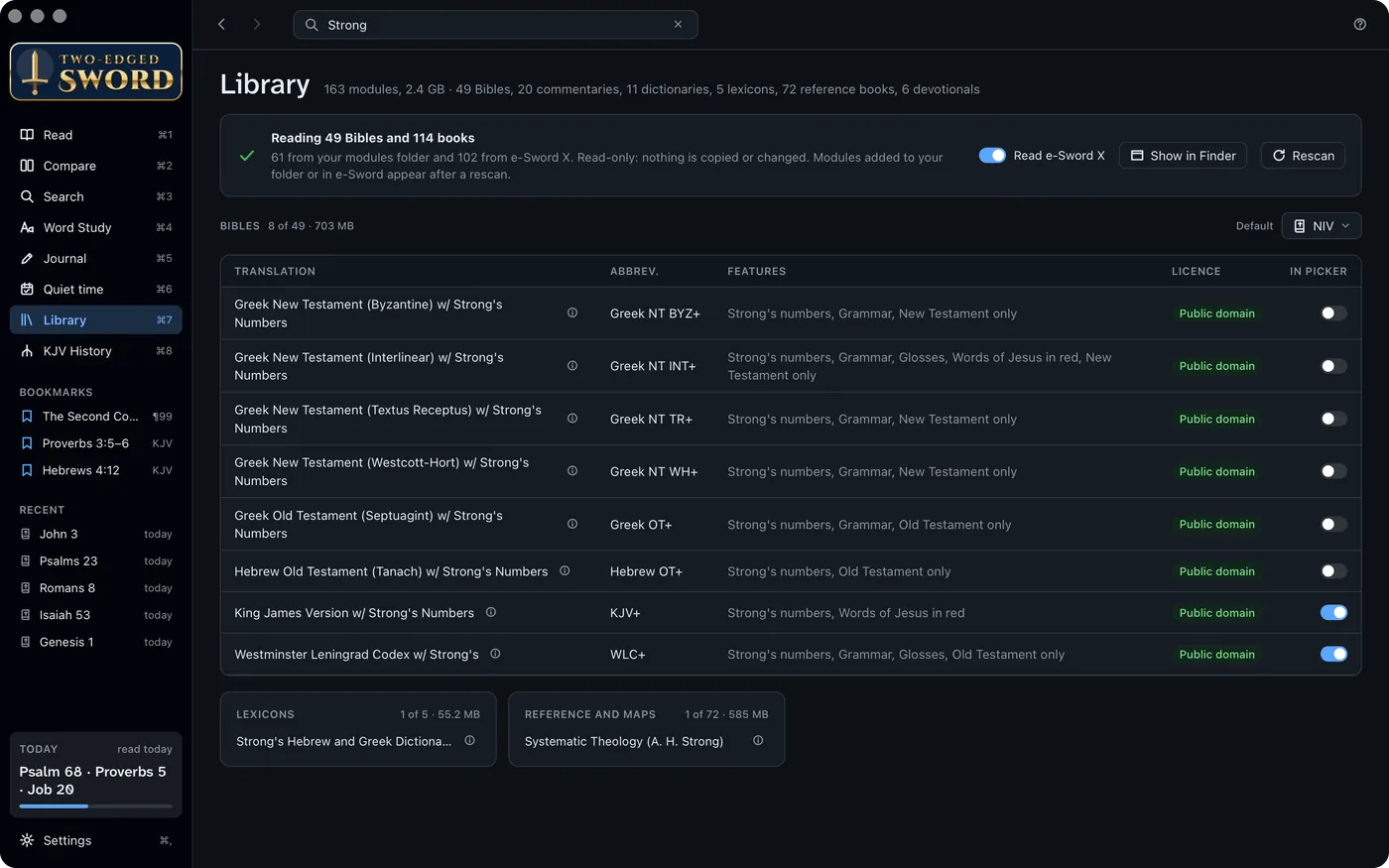
Task: Click the back navigation arrow
Action: point(222,25)
